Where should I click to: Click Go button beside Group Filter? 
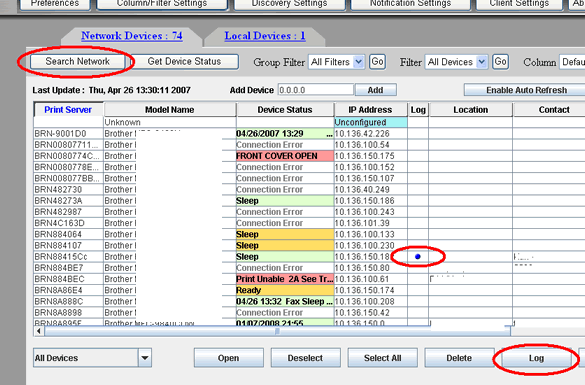point(377,62)
